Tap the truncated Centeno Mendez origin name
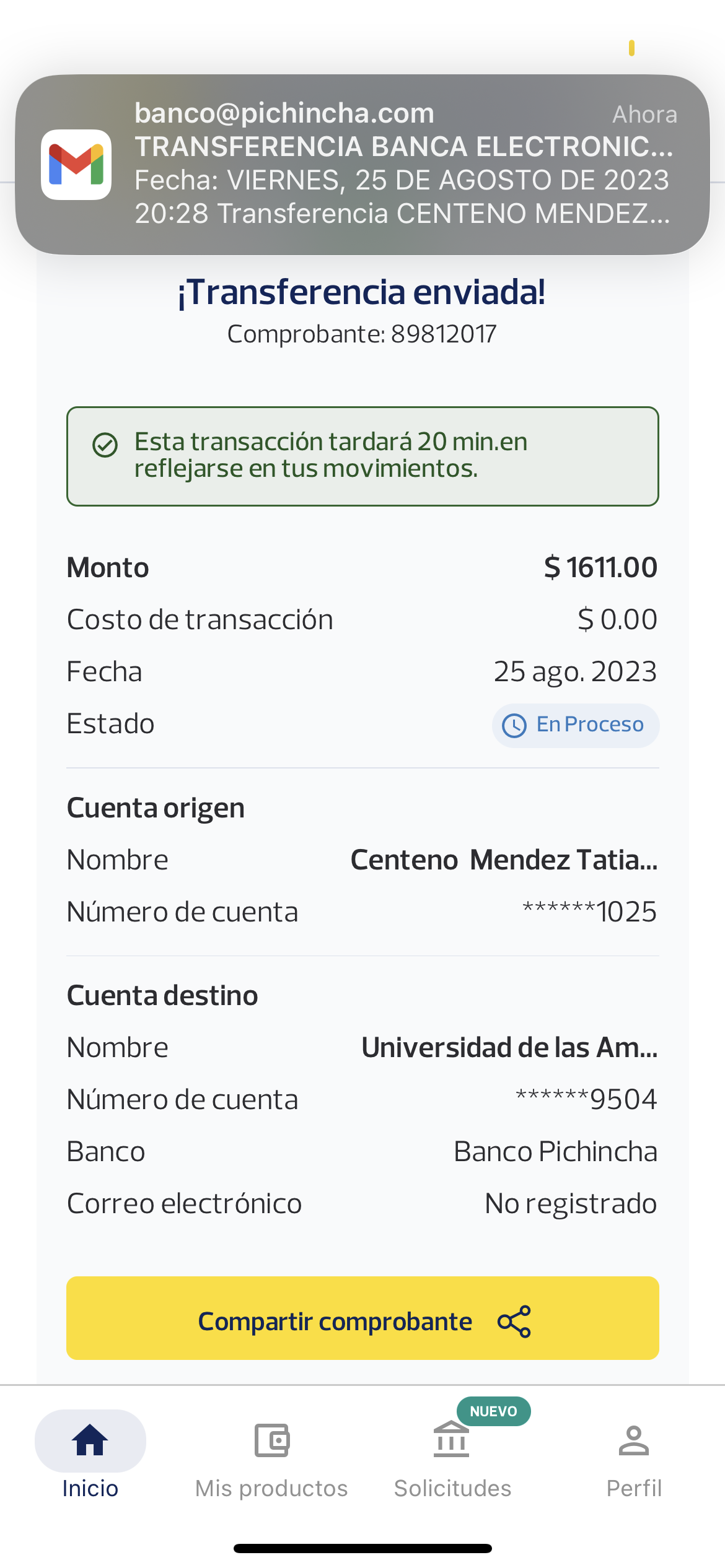725x1568 pixels. pyautogui.click(x=504, y=860)
